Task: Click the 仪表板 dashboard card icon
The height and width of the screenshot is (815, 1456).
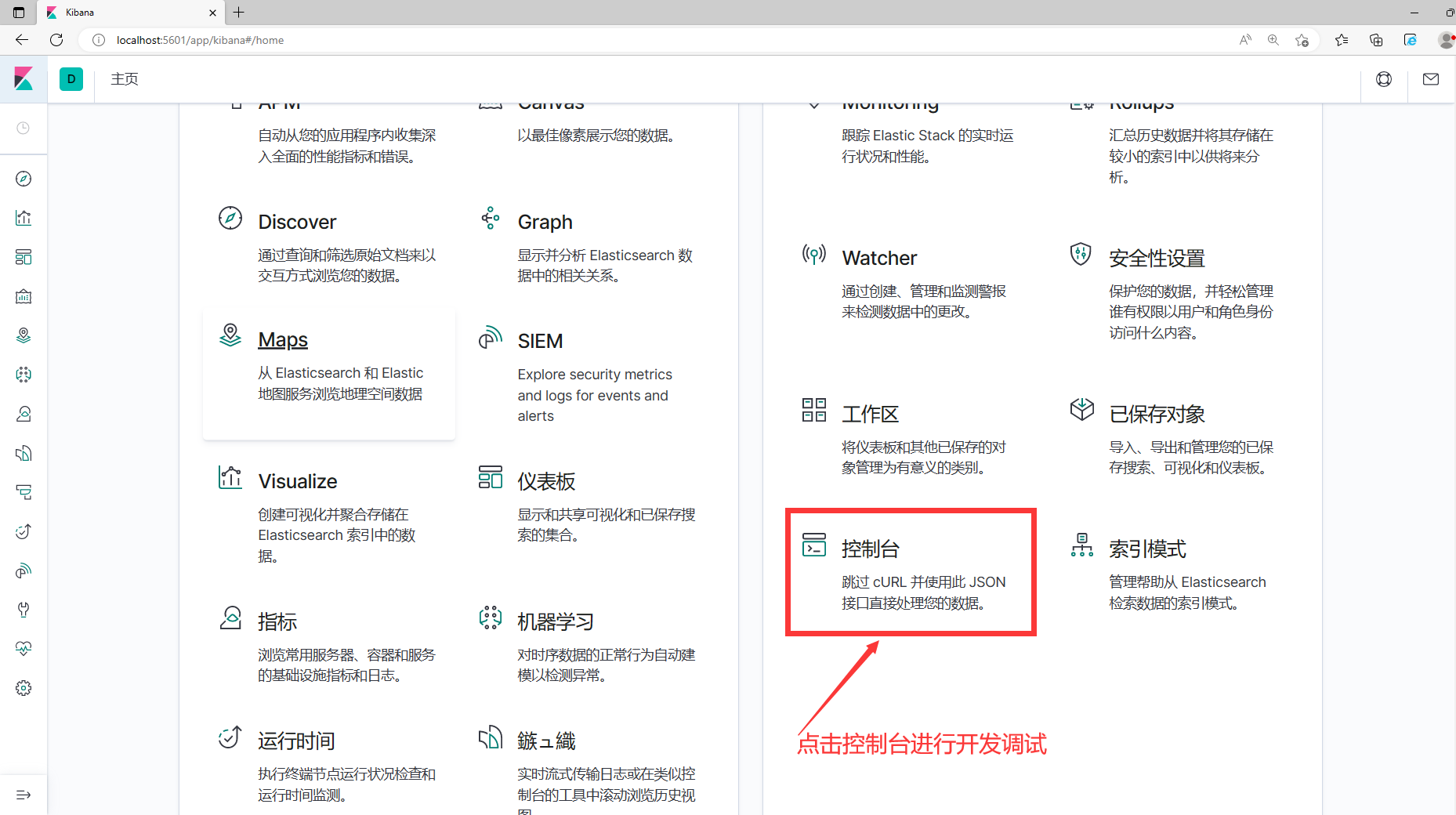Action: [x=491, y=477]
